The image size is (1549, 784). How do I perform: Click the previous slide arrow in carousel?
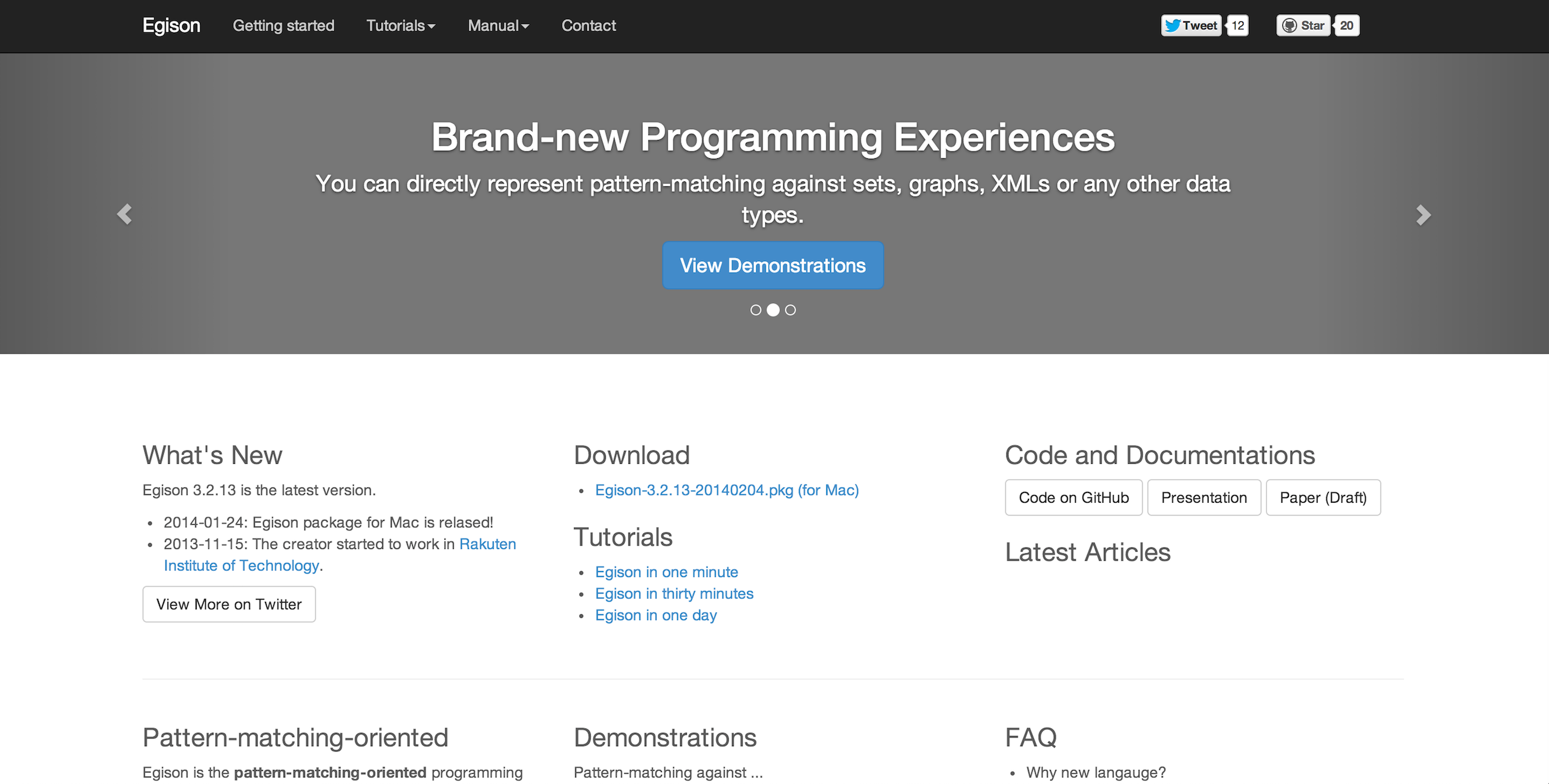click(x=125, y=214)
